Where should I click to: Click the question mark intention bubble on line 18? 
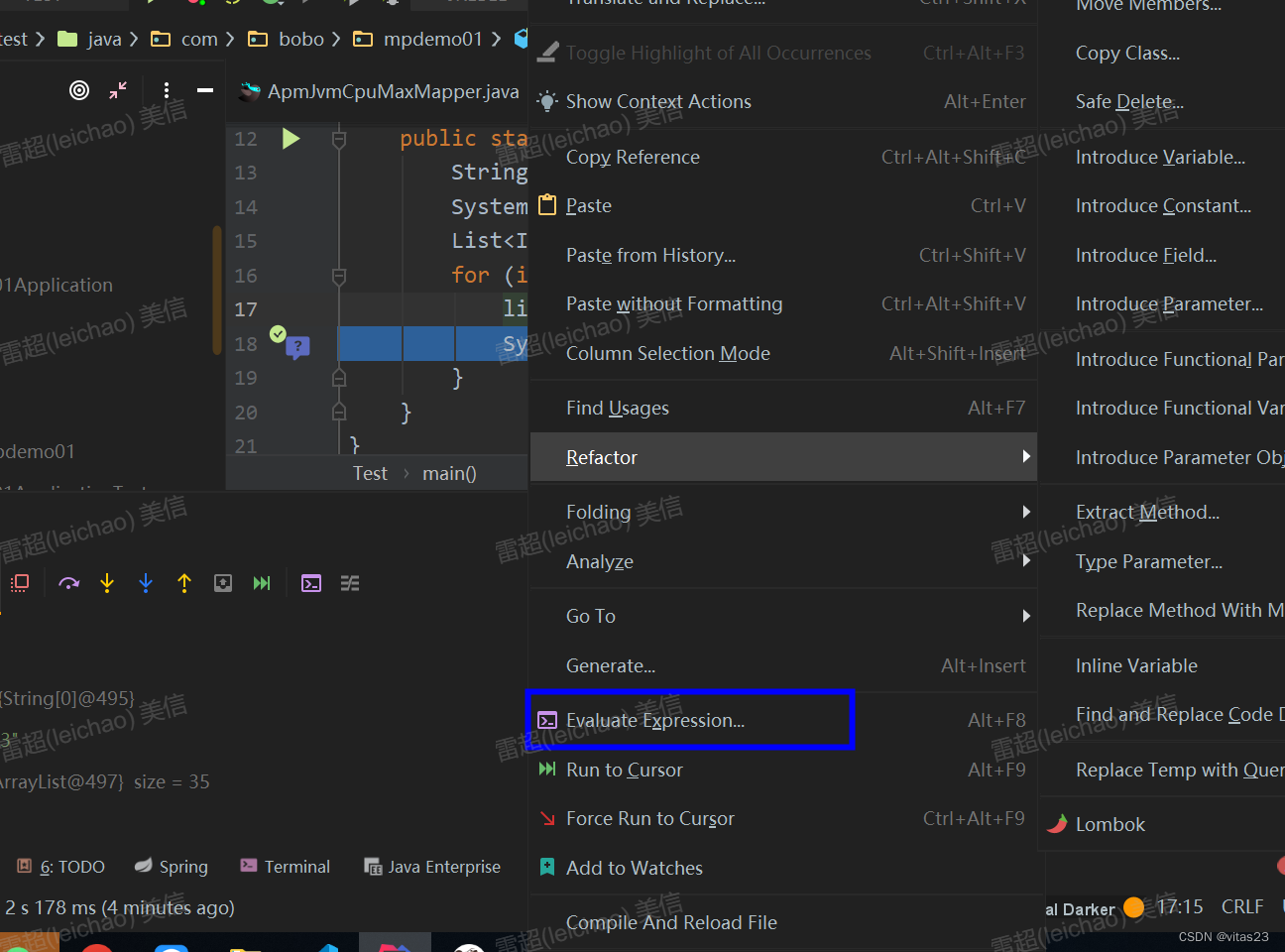tap(297, 347)
